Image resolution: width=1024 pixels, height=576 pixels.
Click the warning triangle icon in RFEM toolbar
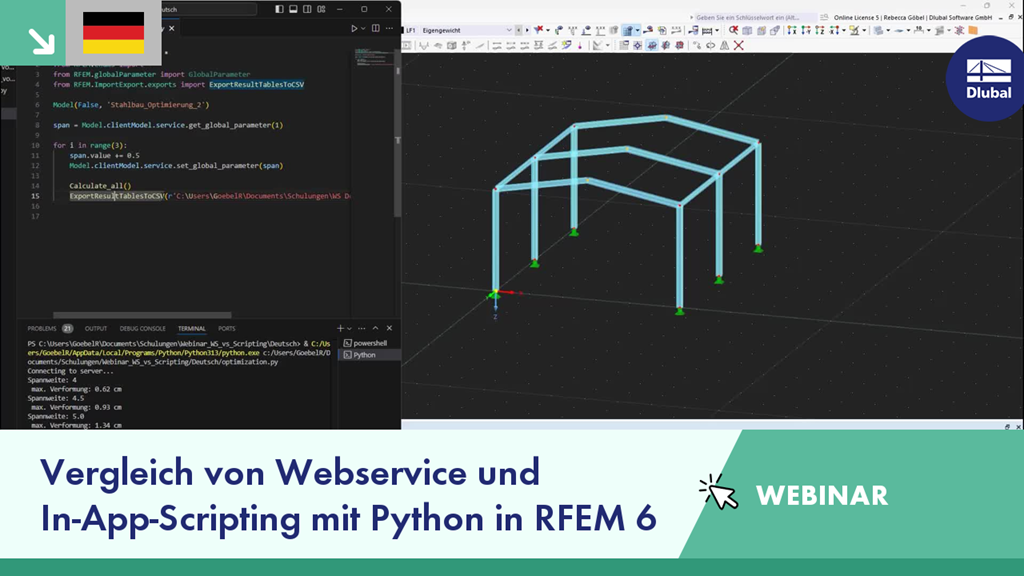pos(724,45)
